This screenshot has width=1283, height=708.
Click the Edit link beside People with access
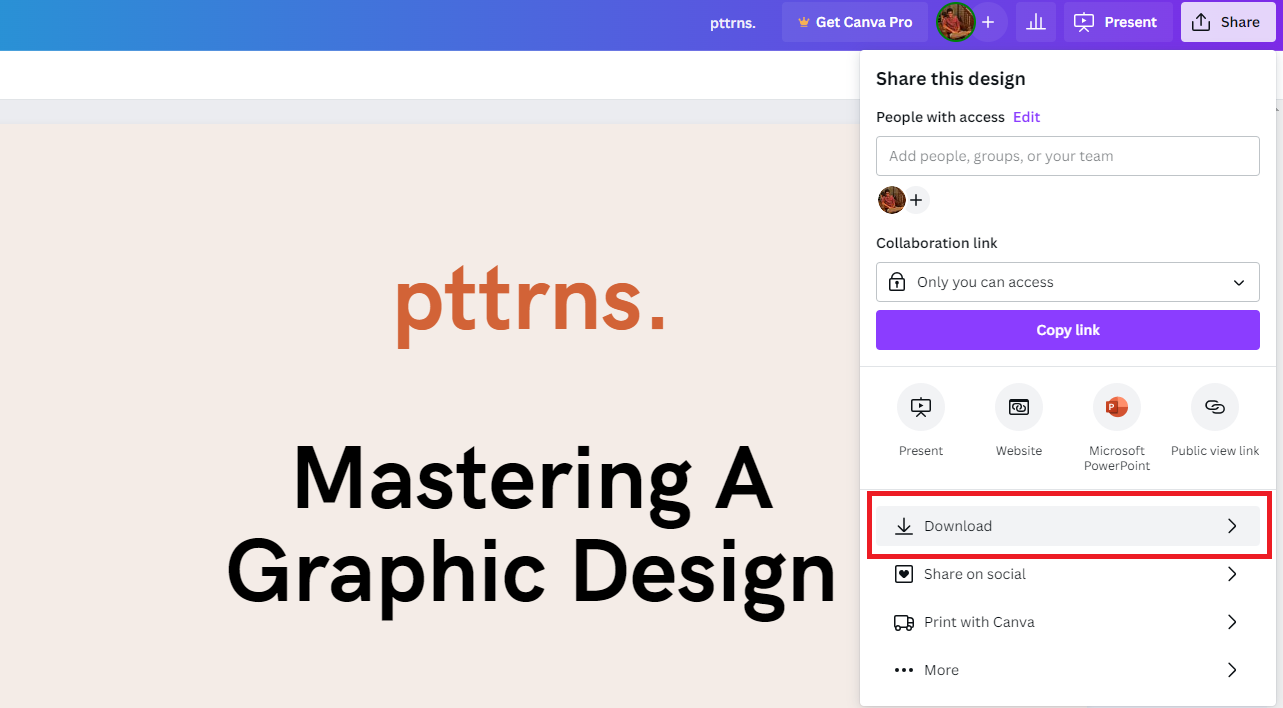click(1027, 117)
